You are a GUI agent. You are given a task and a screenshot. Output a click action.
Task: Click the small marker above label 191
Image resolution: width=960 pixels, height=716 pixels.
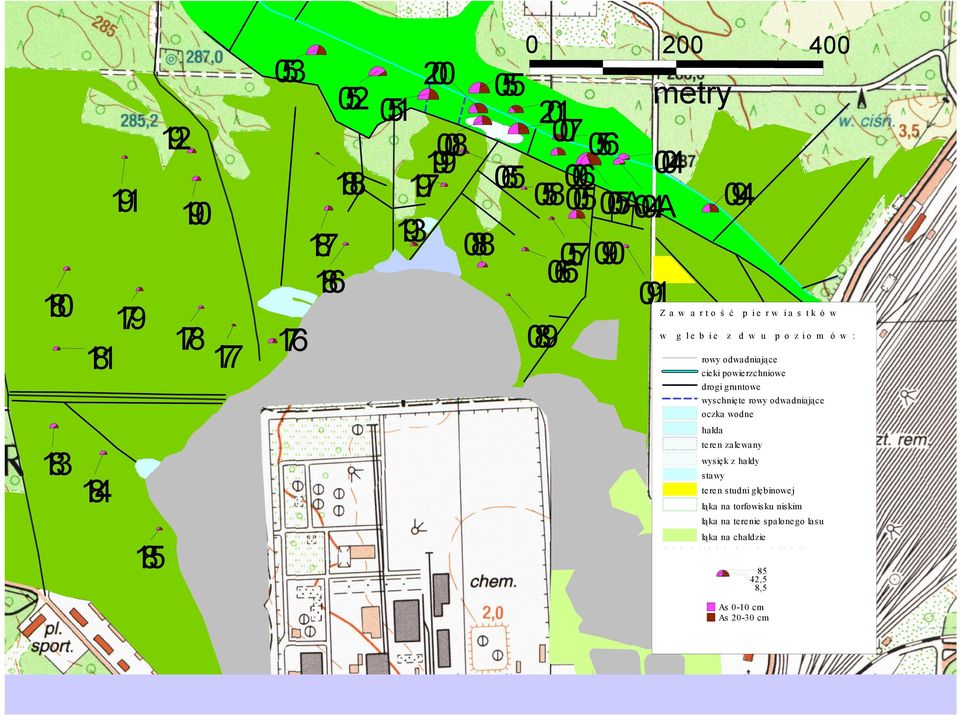(x=124, y=157)
